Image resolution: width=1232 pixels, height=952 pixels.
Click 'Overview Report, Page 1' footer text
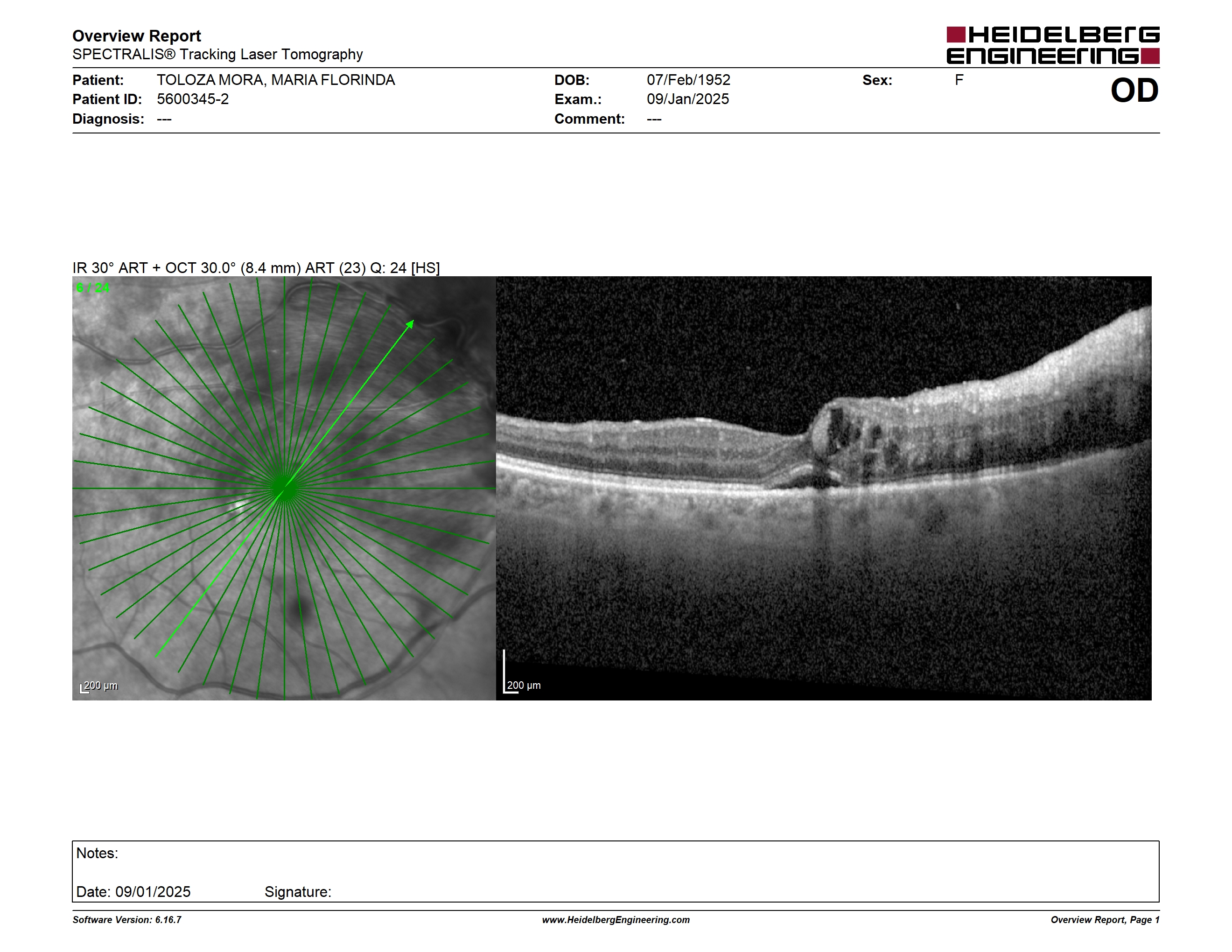[1105, 920]
